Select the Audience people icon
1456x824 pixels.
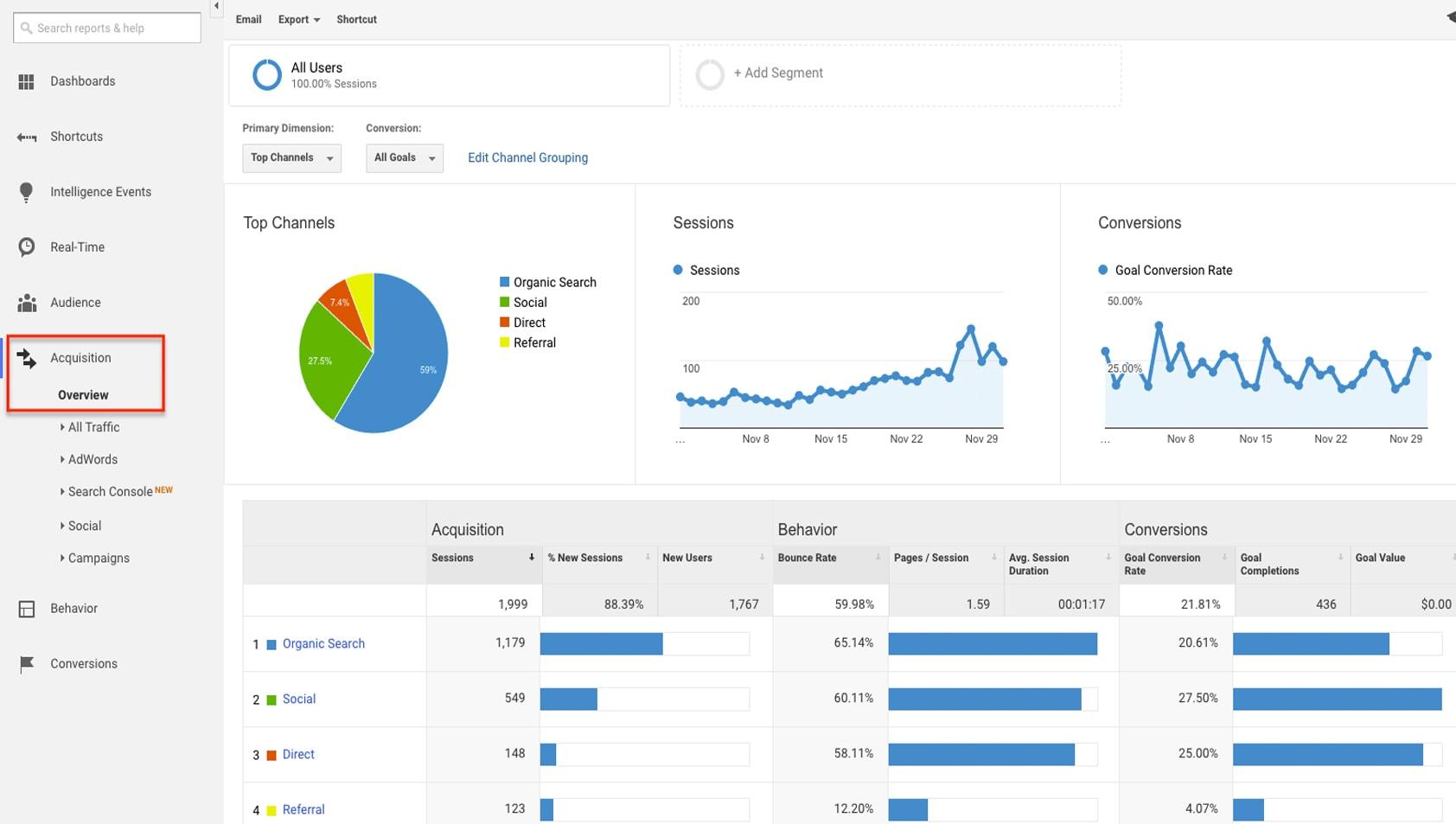26,302
